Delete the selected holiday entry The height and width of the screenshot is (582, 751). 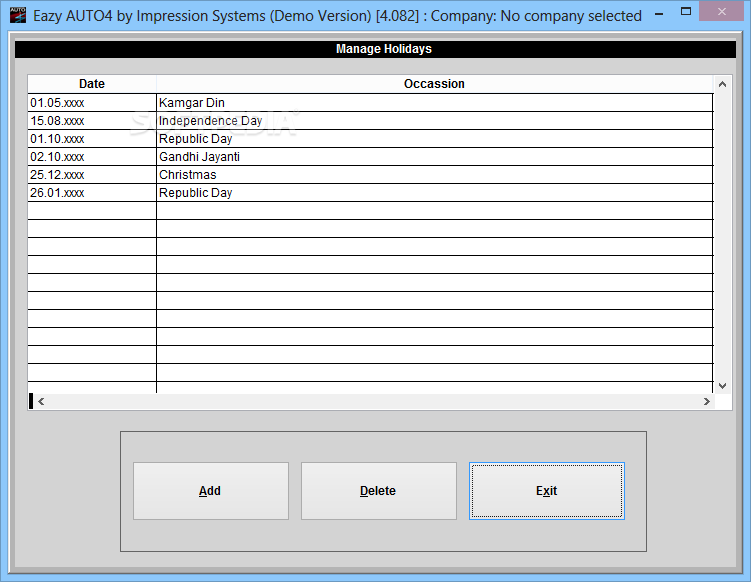click(x=378, y=491)
